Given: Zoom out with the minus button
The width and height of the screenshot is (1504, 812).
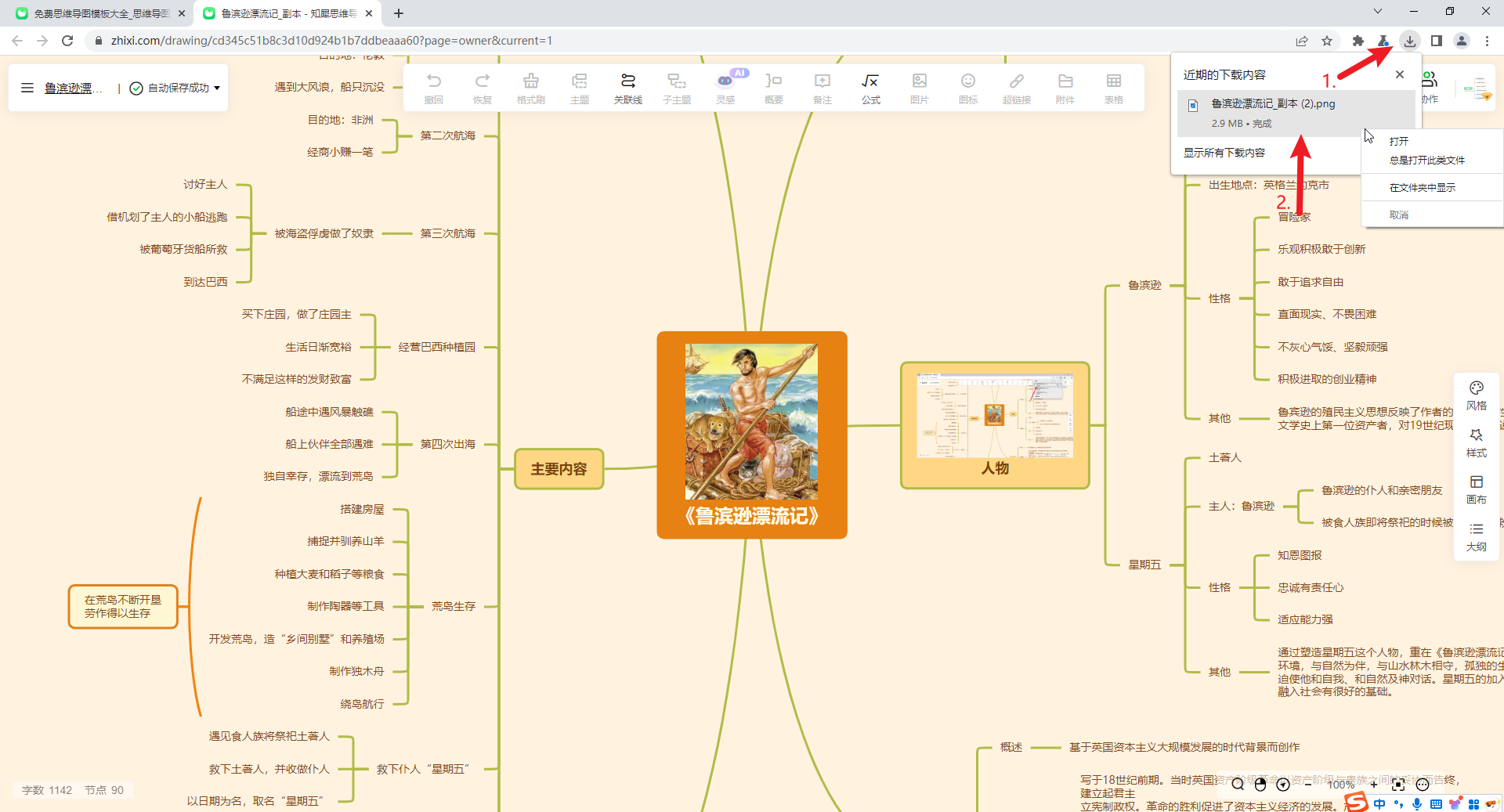Looking at the screenshot, I should pyautogui.click(x=1308, y=784).
